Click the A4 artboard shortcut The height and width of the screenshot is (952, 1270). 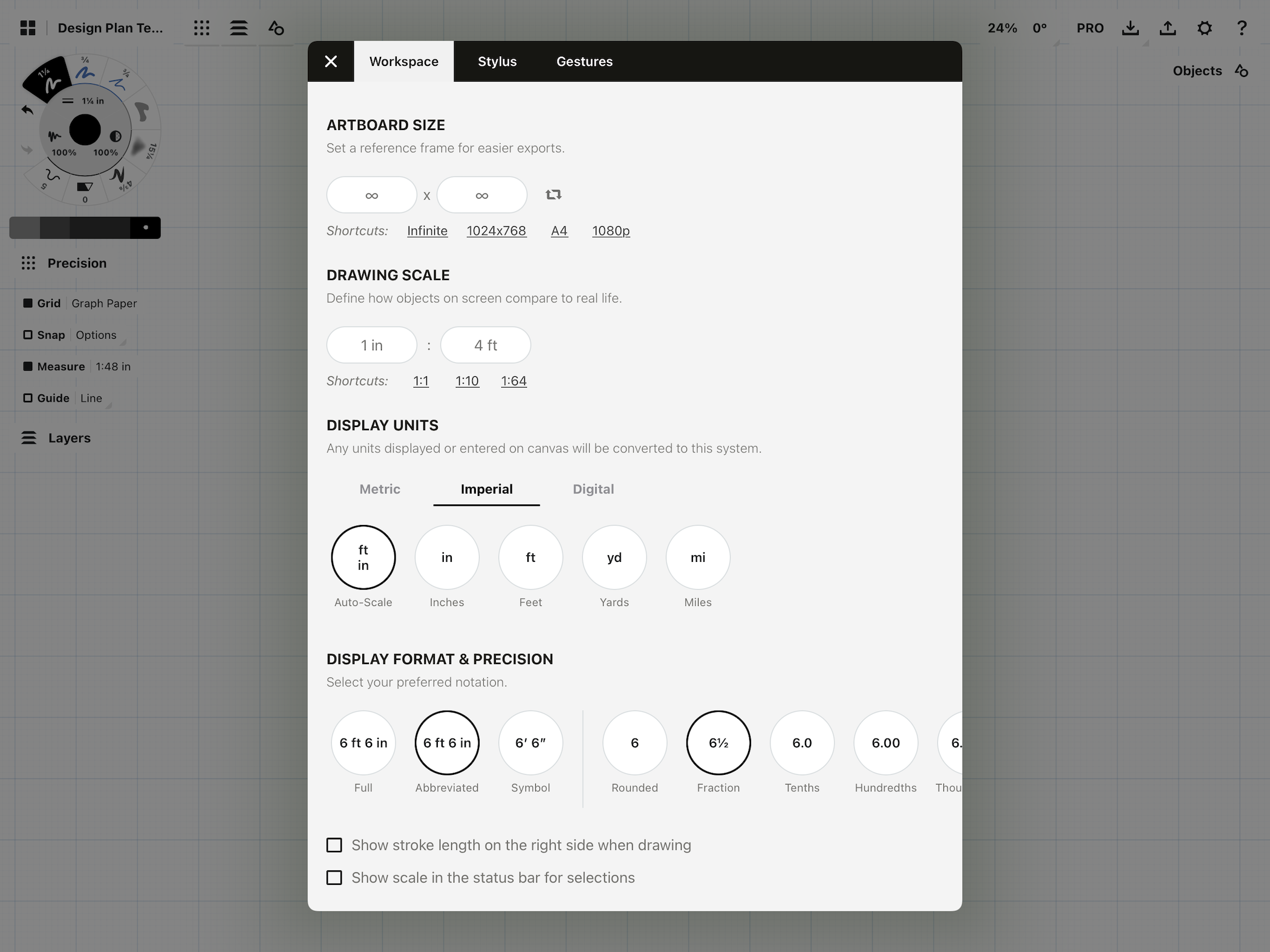pyautogui.click(x=559, y=230)
